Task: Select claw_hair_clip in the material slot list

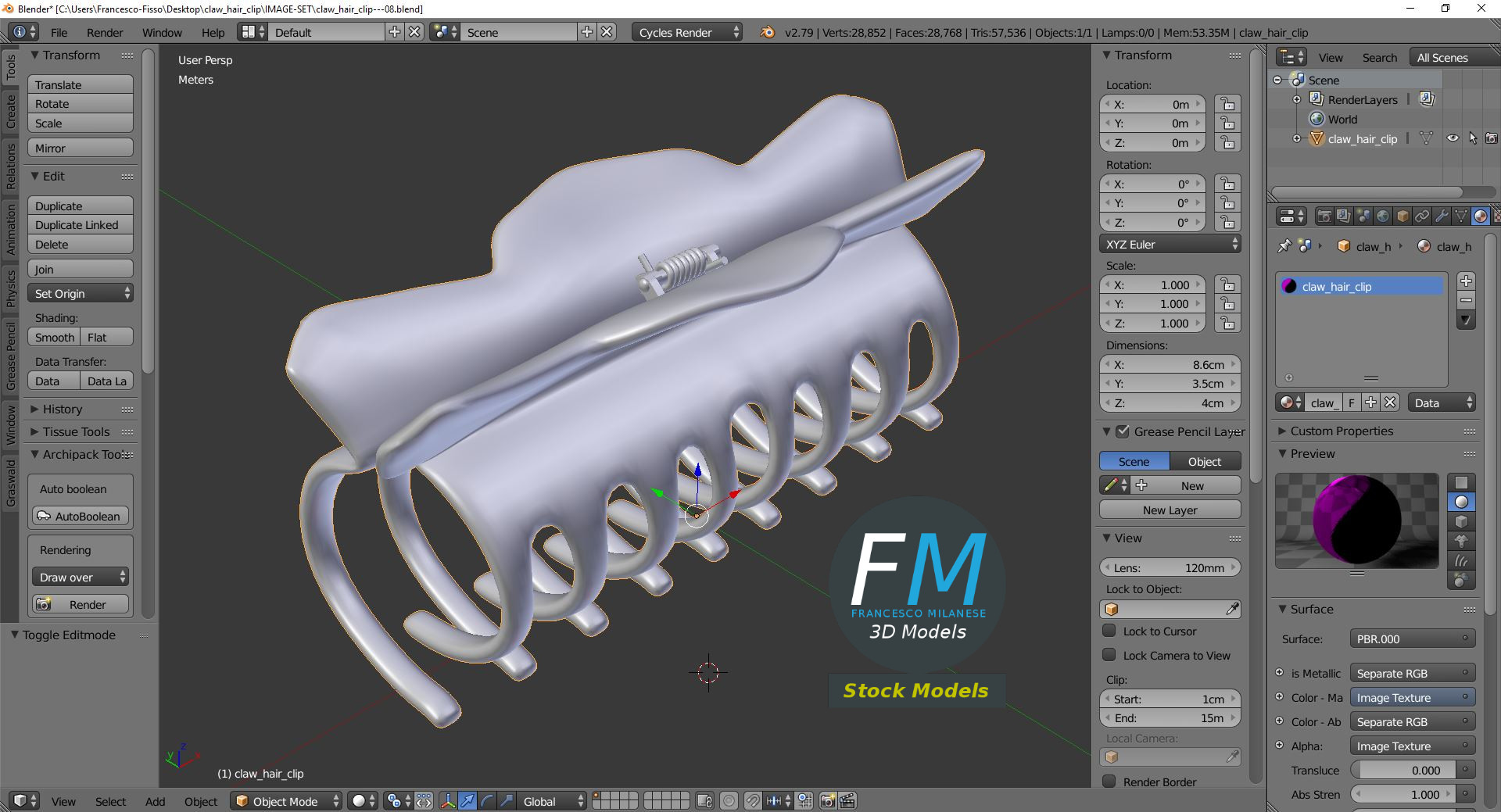Action: pos(1360,286)
